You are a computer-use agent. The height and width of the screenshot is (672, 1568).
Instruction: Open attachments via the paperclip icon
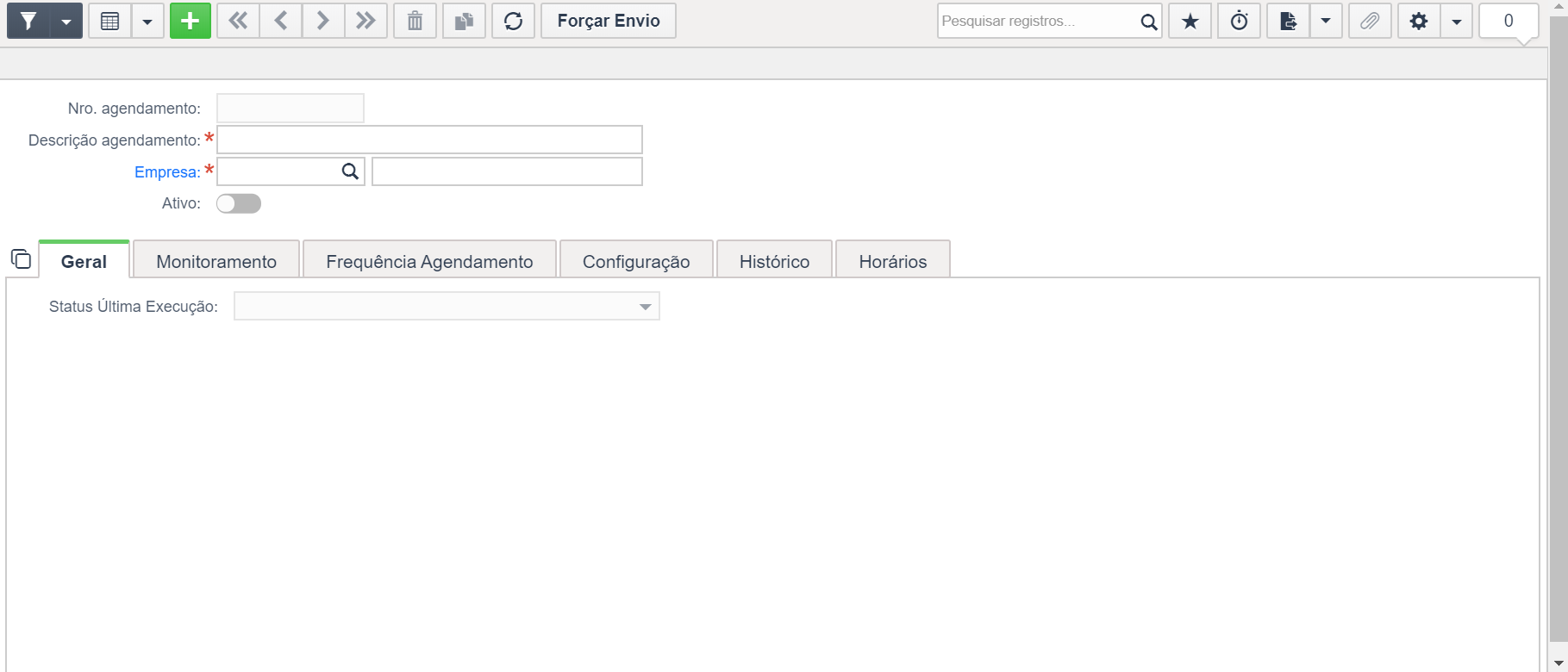1369,22
